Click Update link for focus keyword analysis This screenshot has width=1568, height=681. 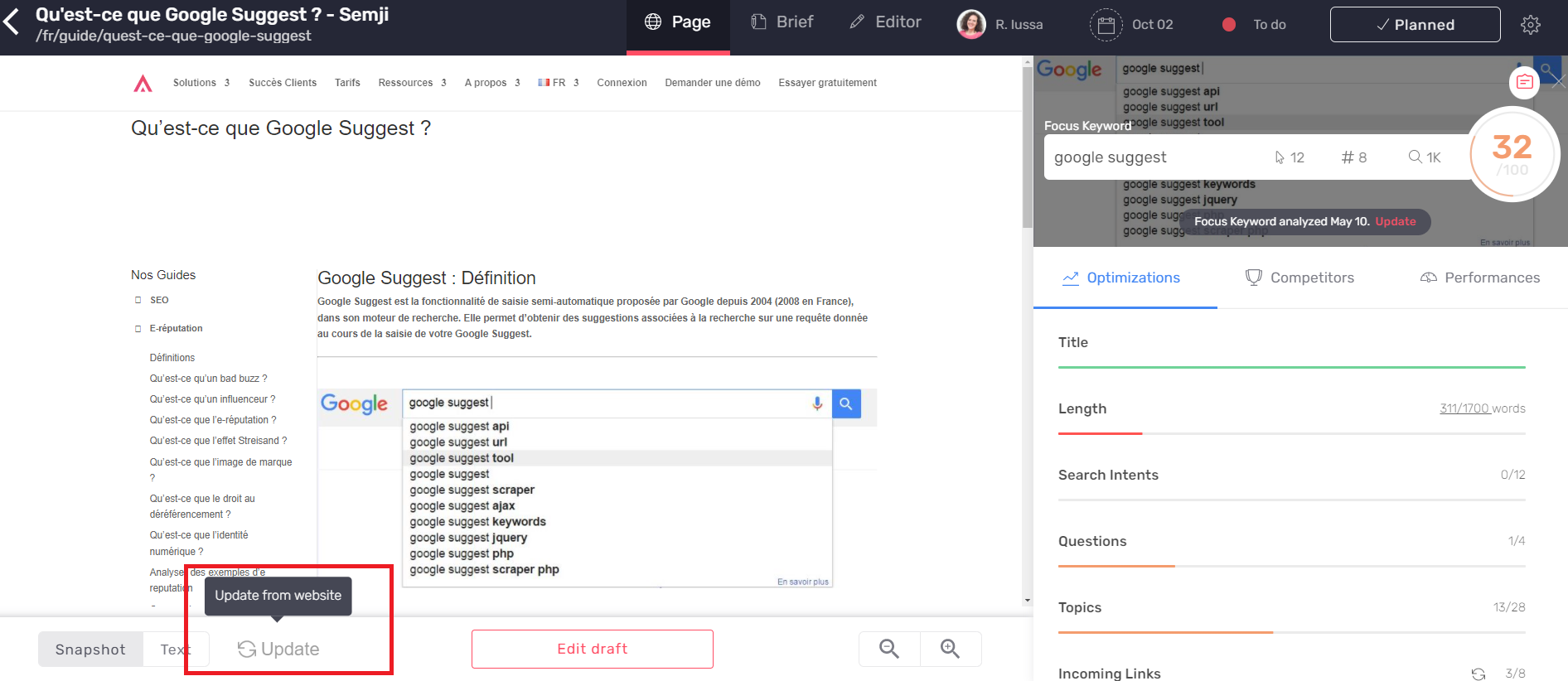pos(1396,222)
